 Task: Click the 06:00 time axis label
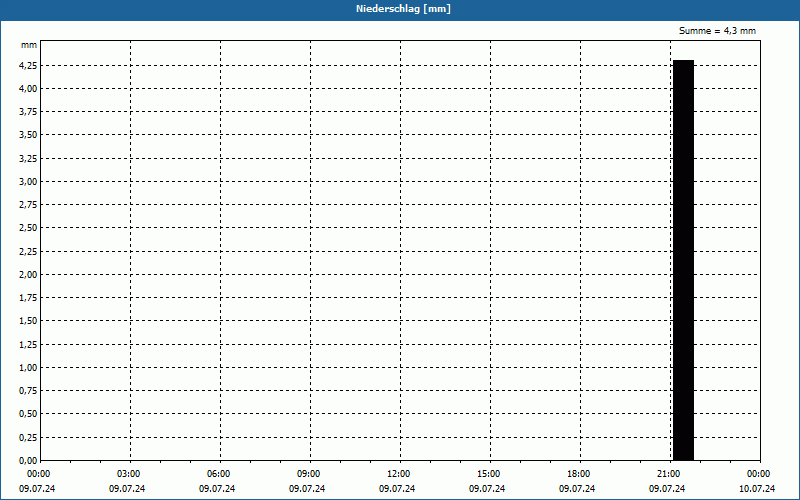click(x=218, y=474)
